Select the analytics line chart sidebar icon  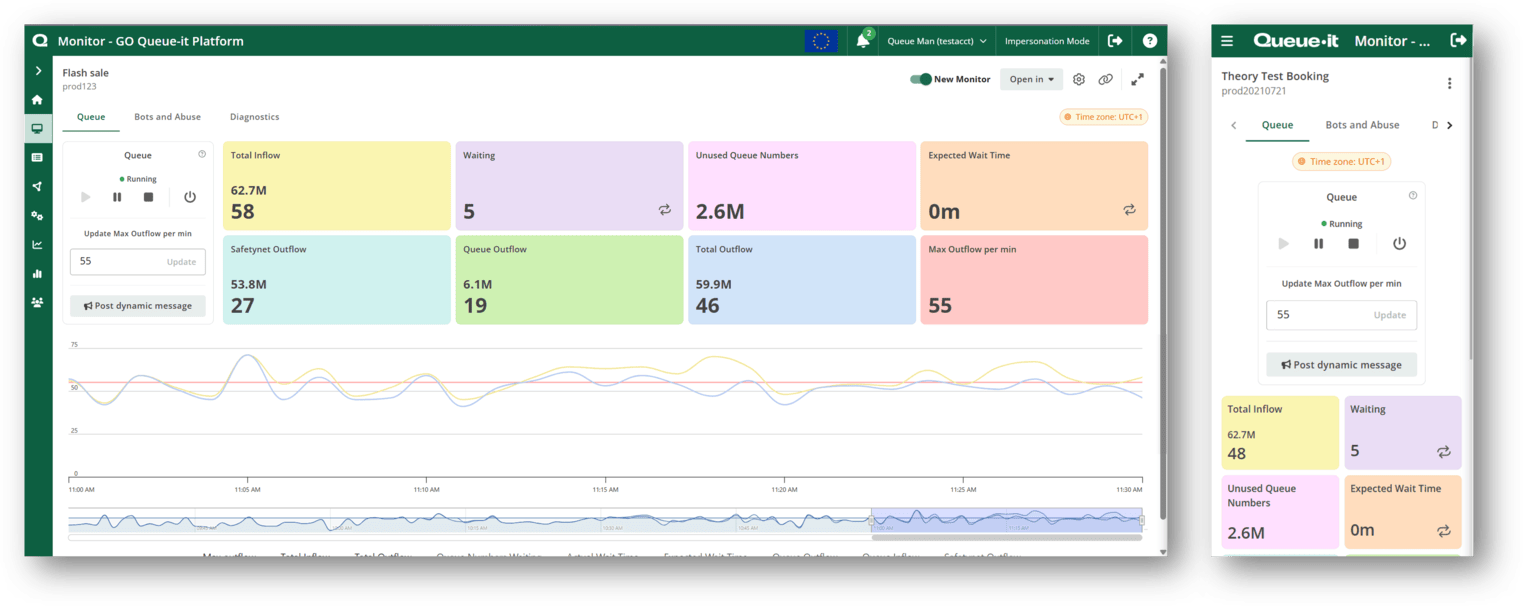click(x=37, y=244)
